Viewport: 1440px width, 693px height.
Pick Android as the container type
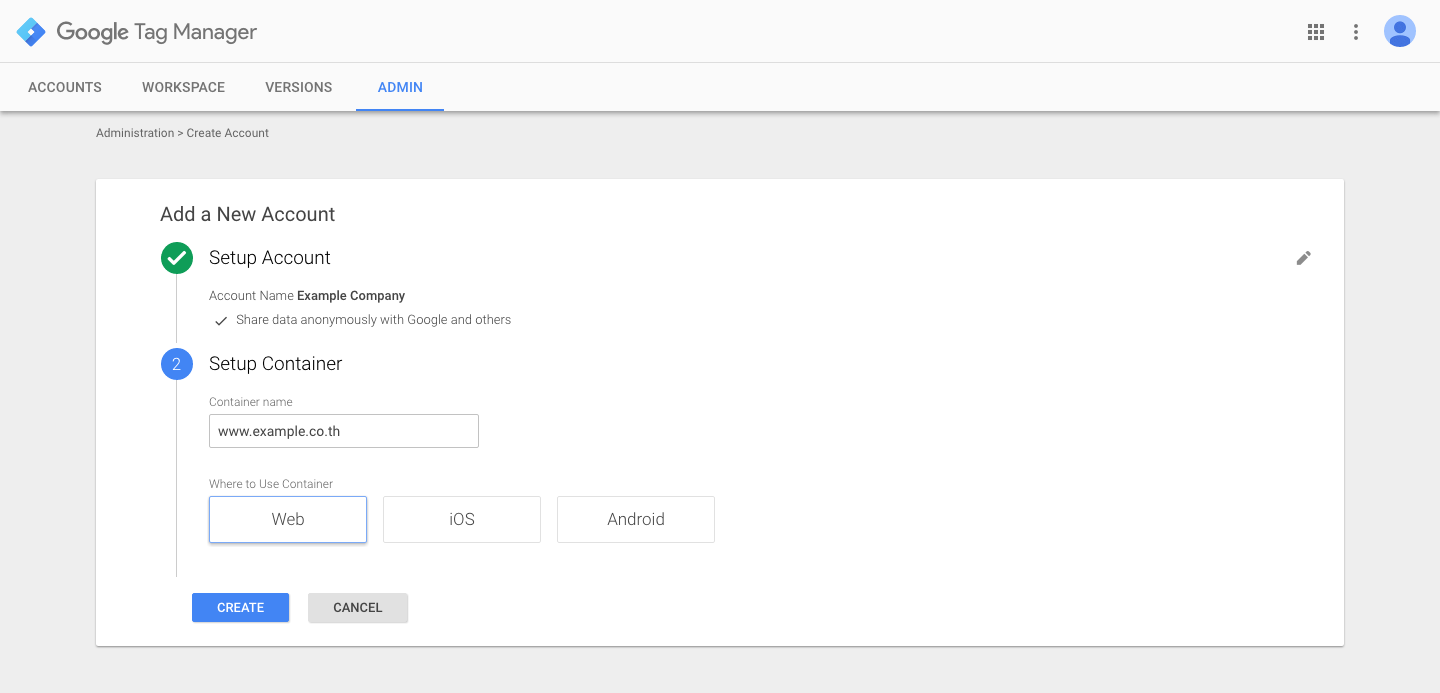pos(636,520)
